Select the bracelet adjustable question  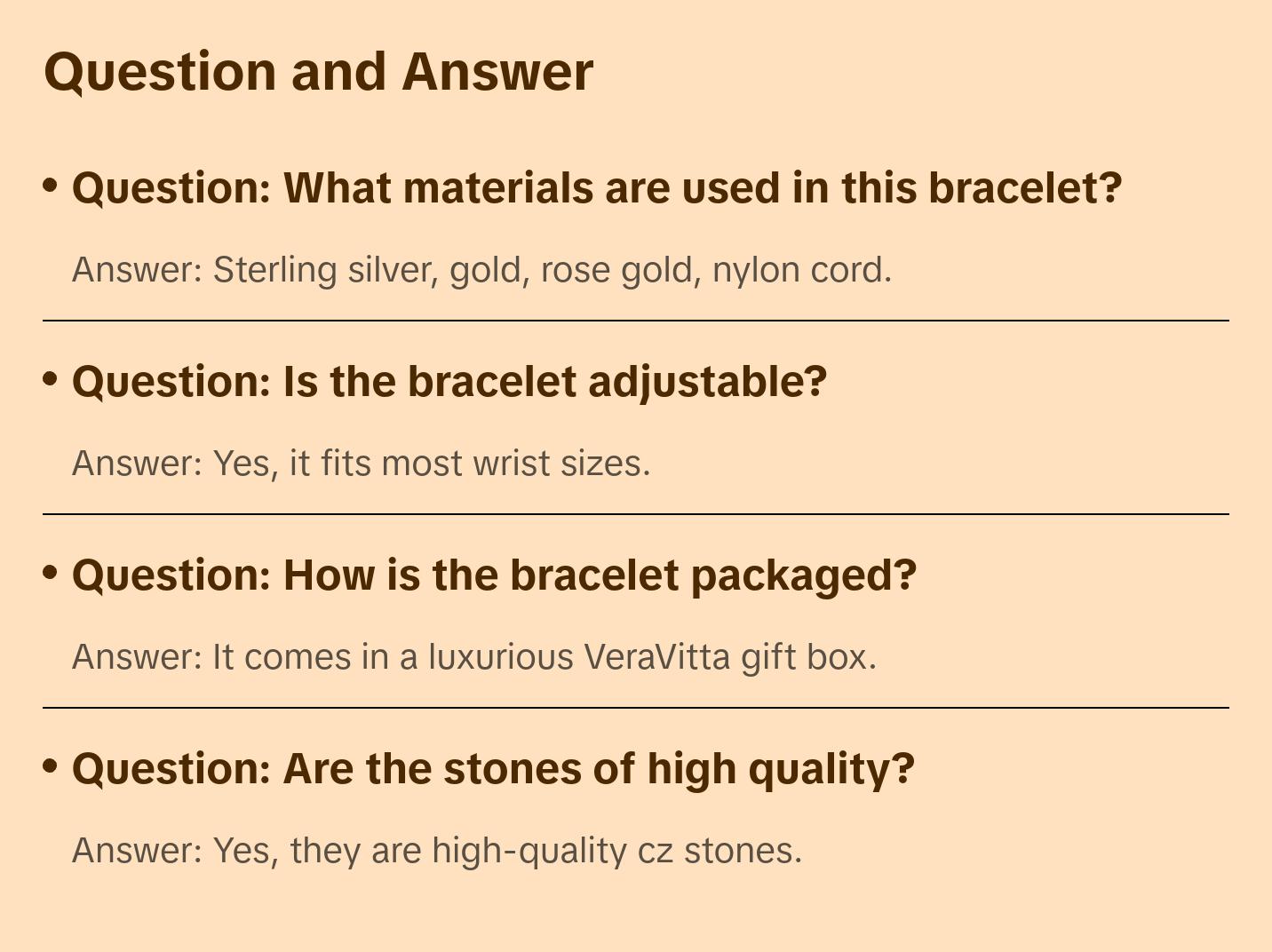[449, 382]
